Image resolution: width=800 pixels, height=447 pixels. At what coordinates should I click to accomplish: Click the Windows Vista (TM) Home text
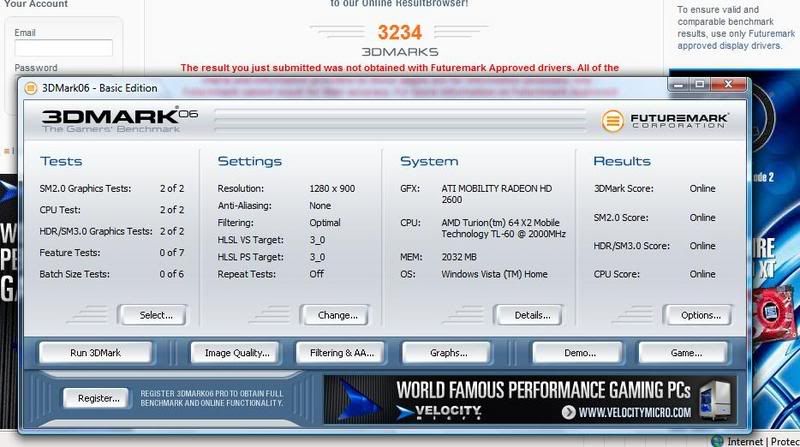(x=494, y=274)
